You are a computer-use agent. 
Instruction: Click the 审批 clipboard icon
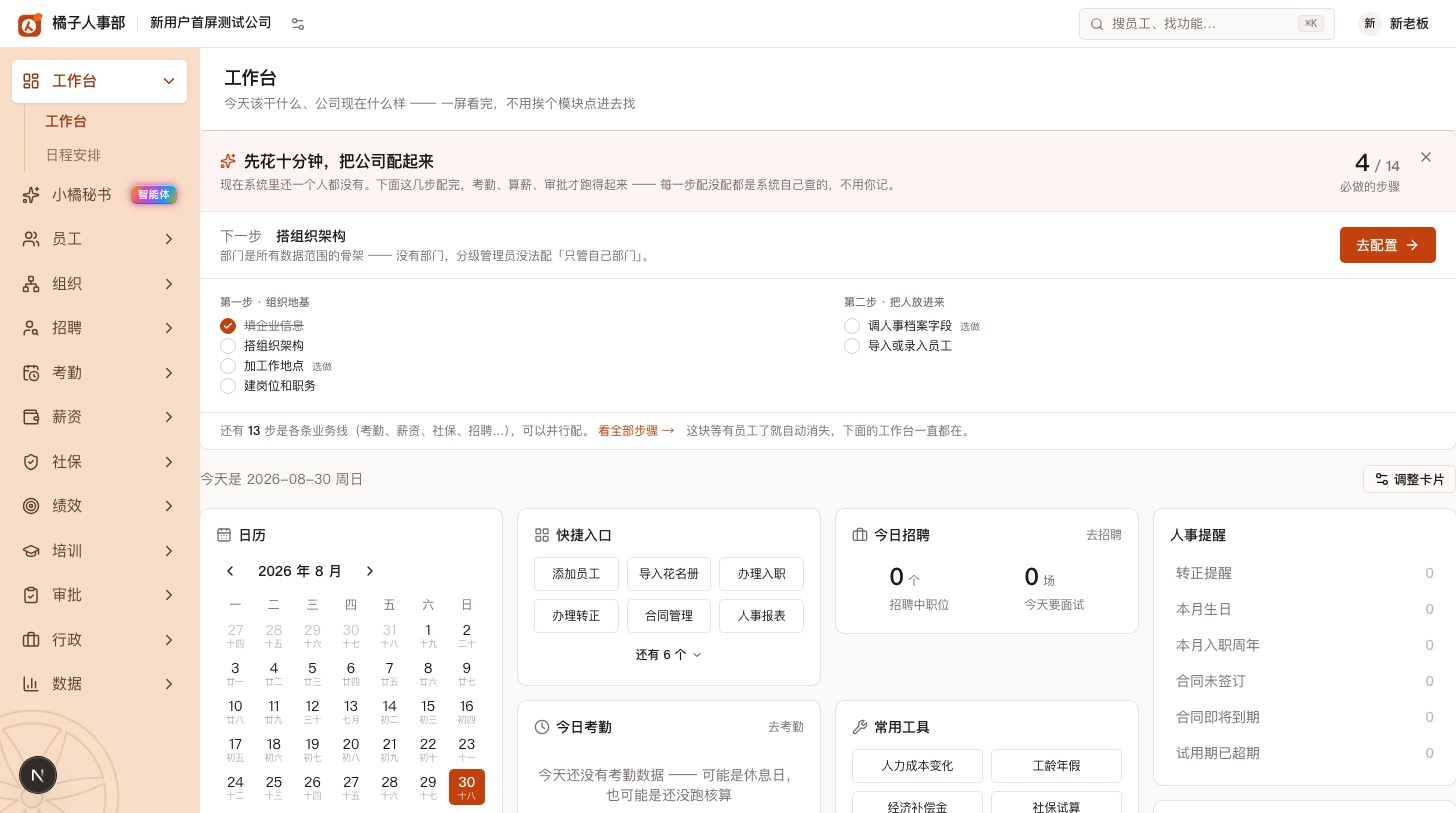[x=31, y=595]
